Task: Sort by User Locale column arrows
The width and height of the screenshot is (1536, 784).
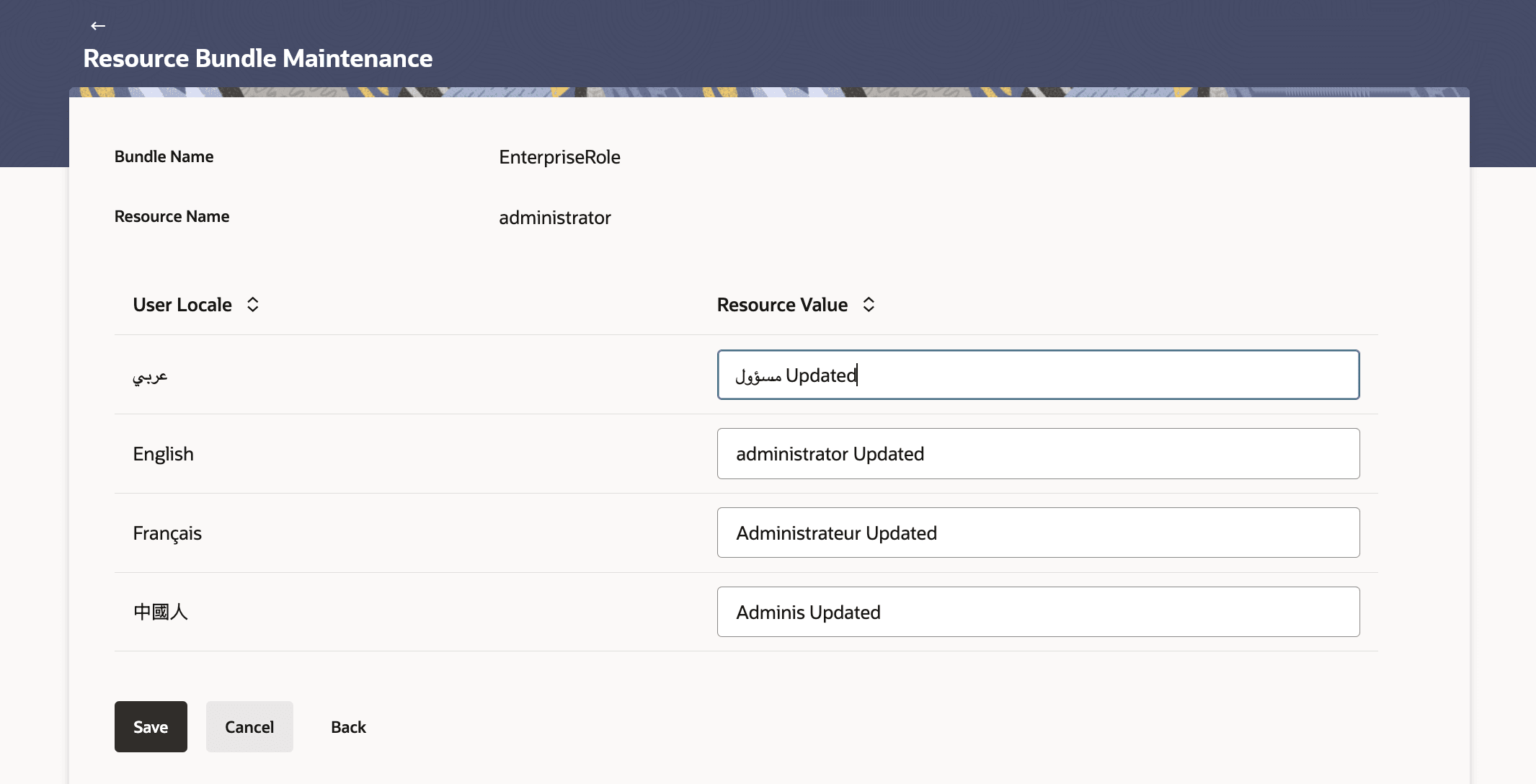Action: (252, 305)
